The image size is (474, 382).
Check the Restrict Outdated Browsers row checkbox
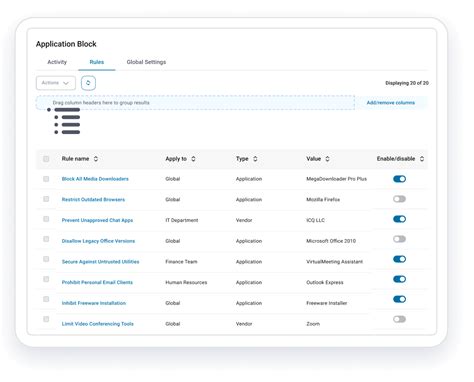click(x=46, y=199)
